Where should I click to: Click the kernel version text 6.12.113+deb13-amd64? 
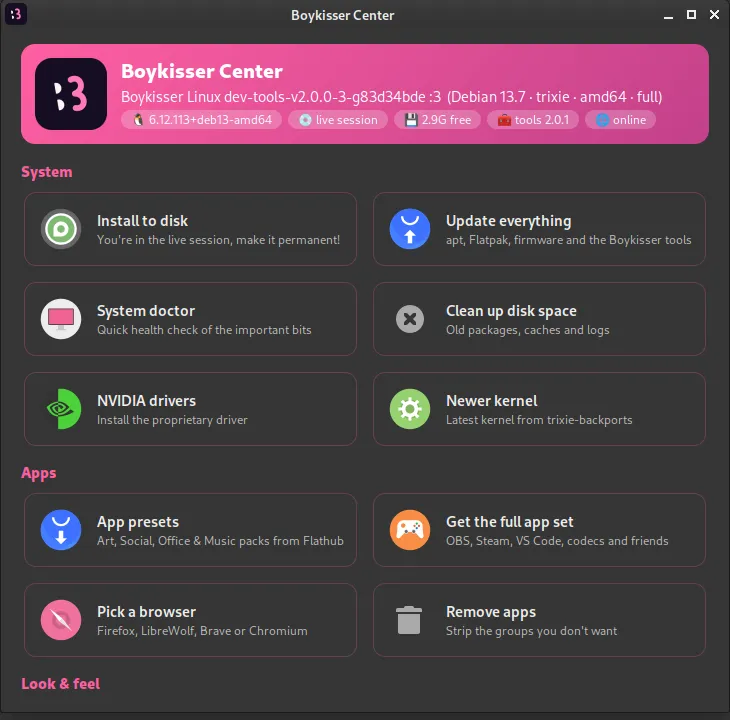(210, 120)
